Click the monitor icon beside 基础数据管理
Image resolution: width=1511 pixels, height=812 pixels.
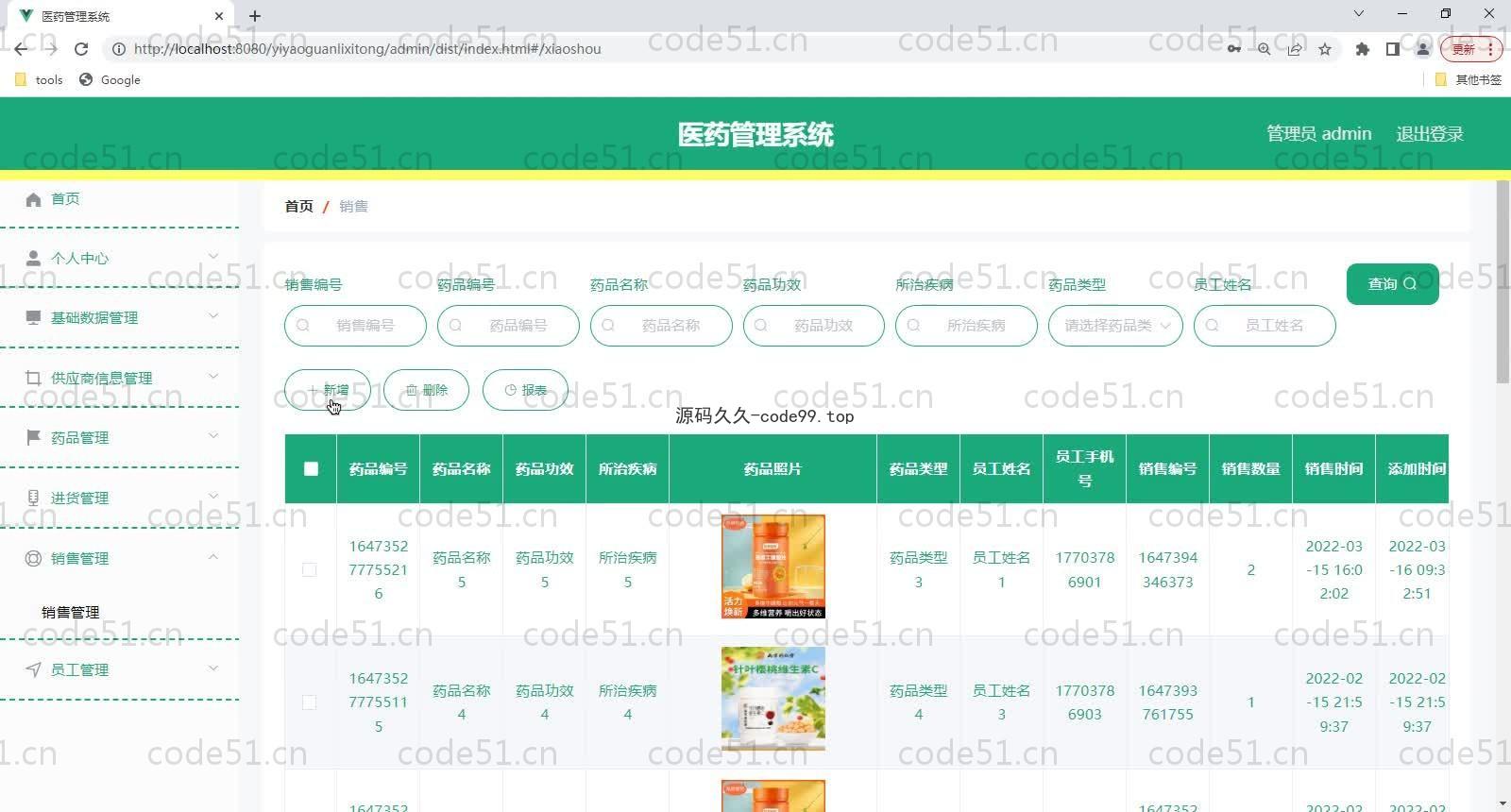point(33,317)
